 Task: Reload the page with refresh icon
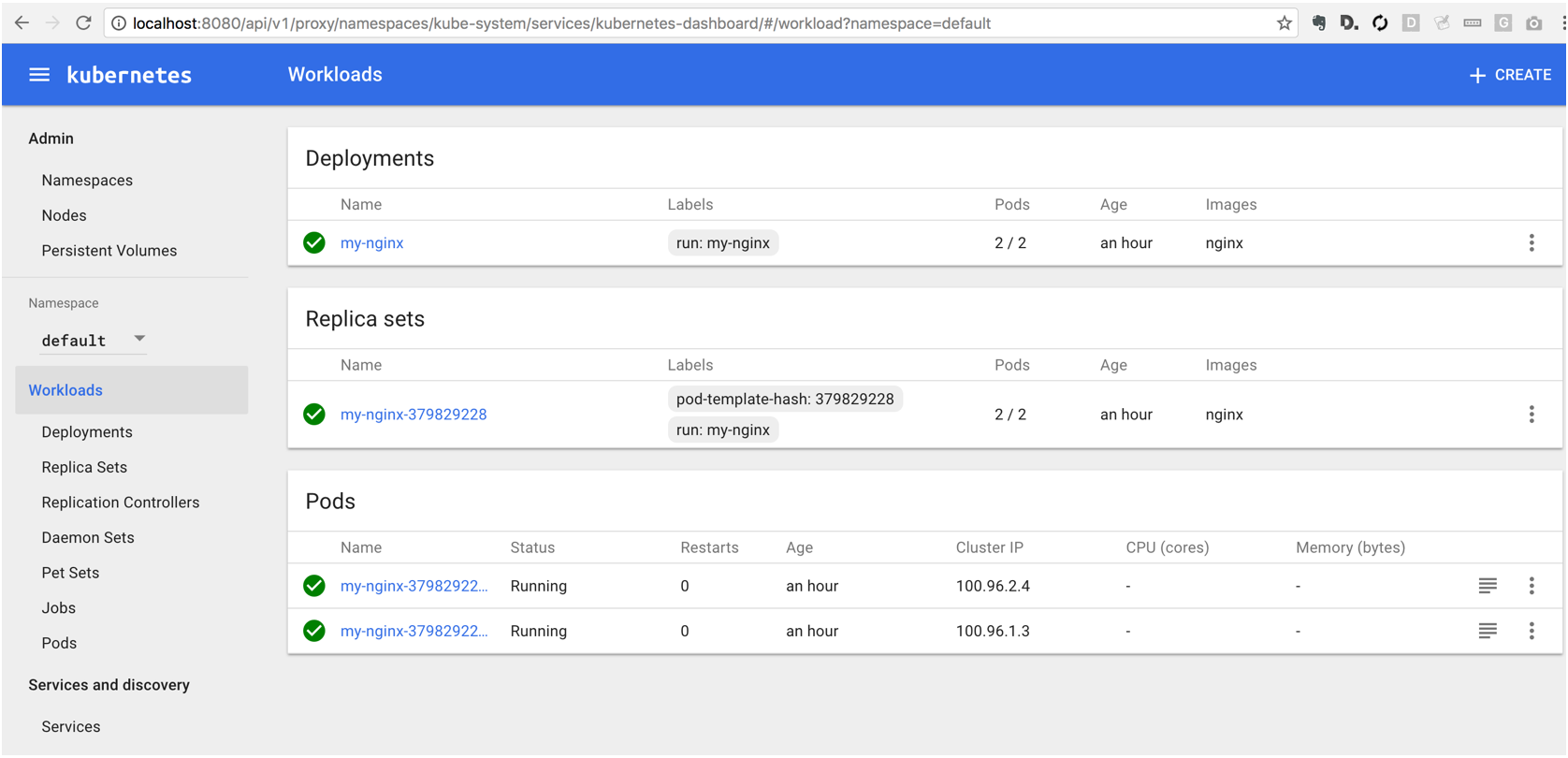tap(83, 23)
